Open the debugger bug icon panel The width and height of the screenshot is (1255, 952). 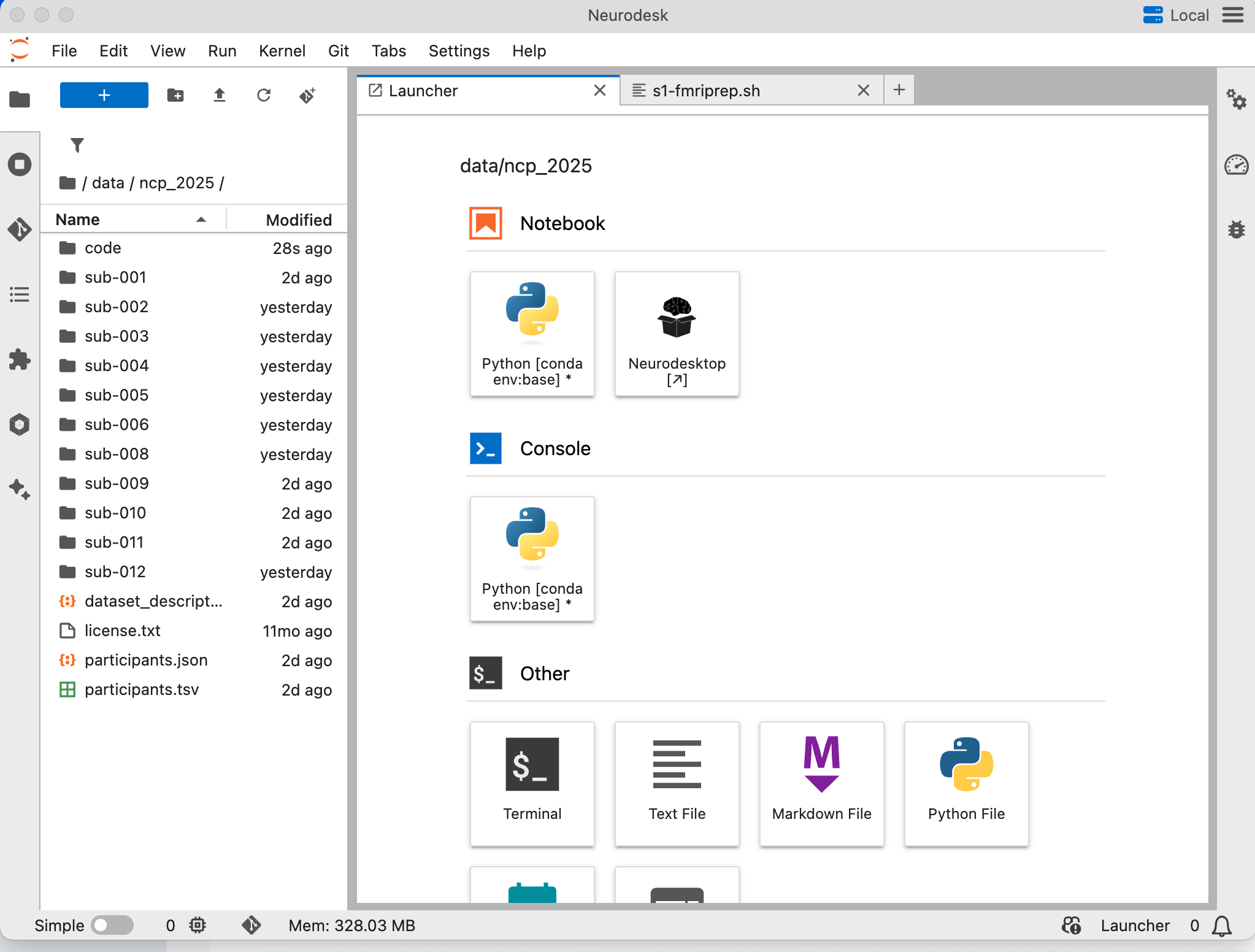[1236, 229]
